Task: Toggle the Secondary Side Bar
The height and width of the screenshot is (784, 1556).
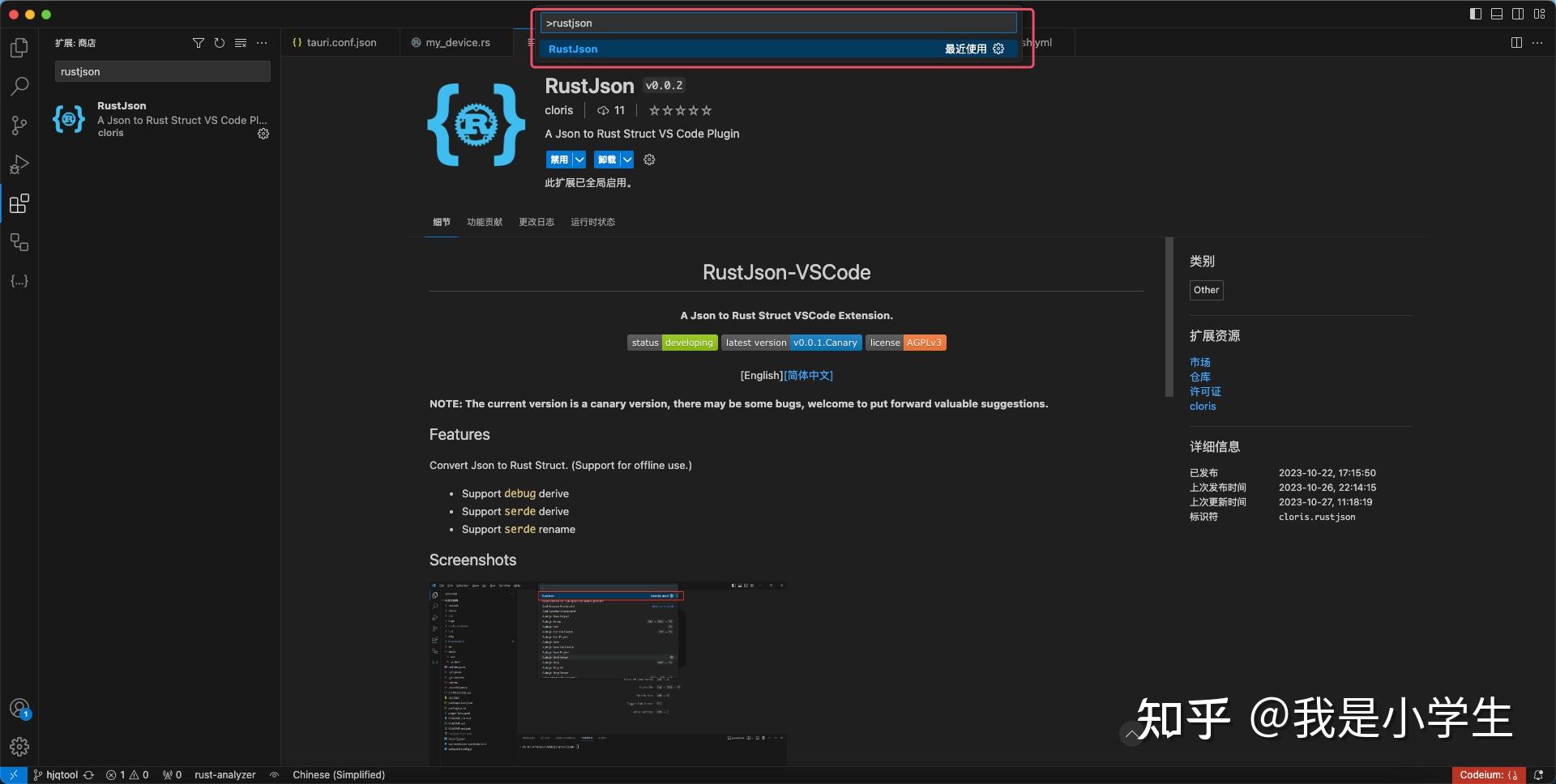Action: [x=1516, y=13]
